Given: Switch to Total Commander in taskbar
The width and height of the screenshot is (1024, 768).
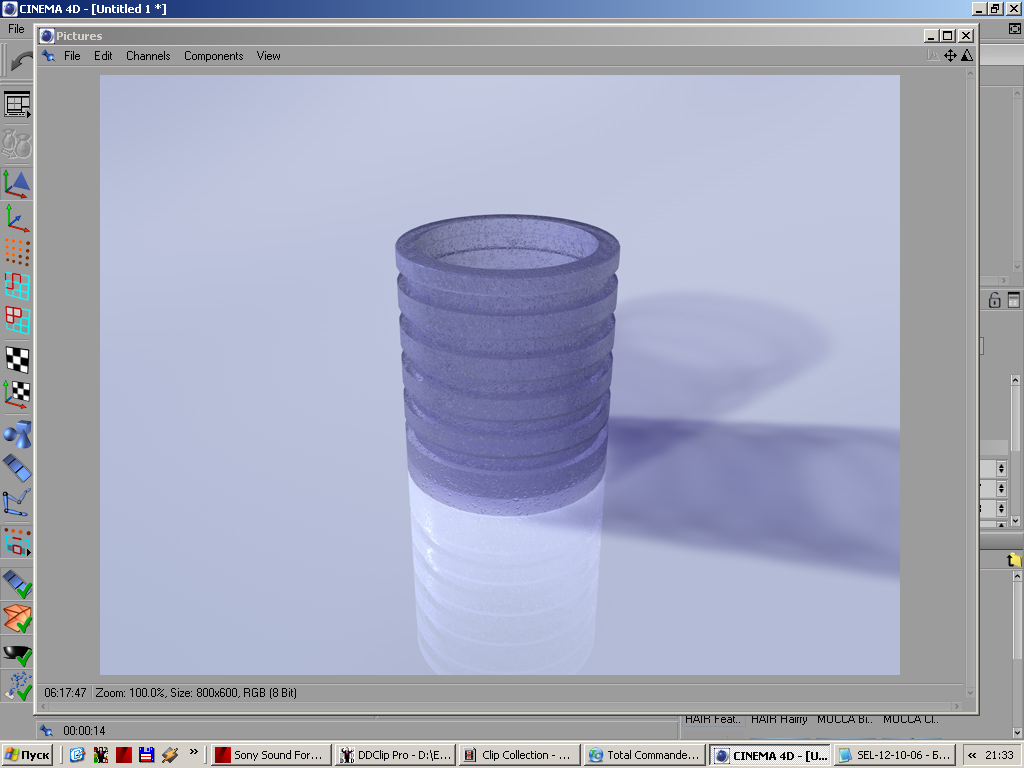Looking at the screenshot, I should (643, 756).
